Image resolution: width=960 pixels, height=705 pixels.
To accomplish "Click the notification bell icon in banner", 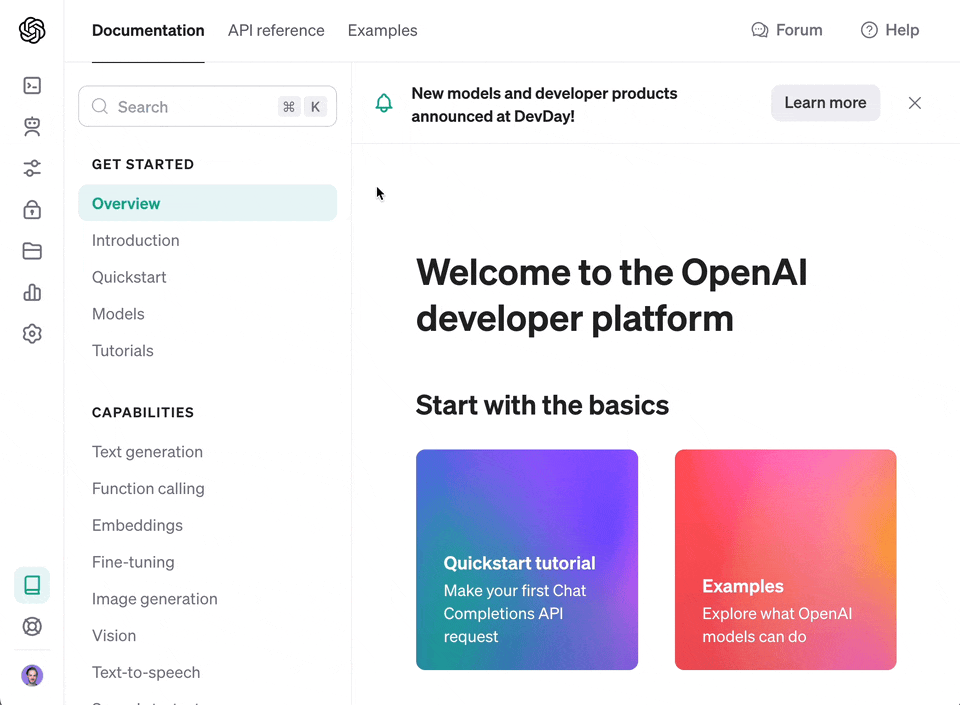I will click(x=384, y=103).
